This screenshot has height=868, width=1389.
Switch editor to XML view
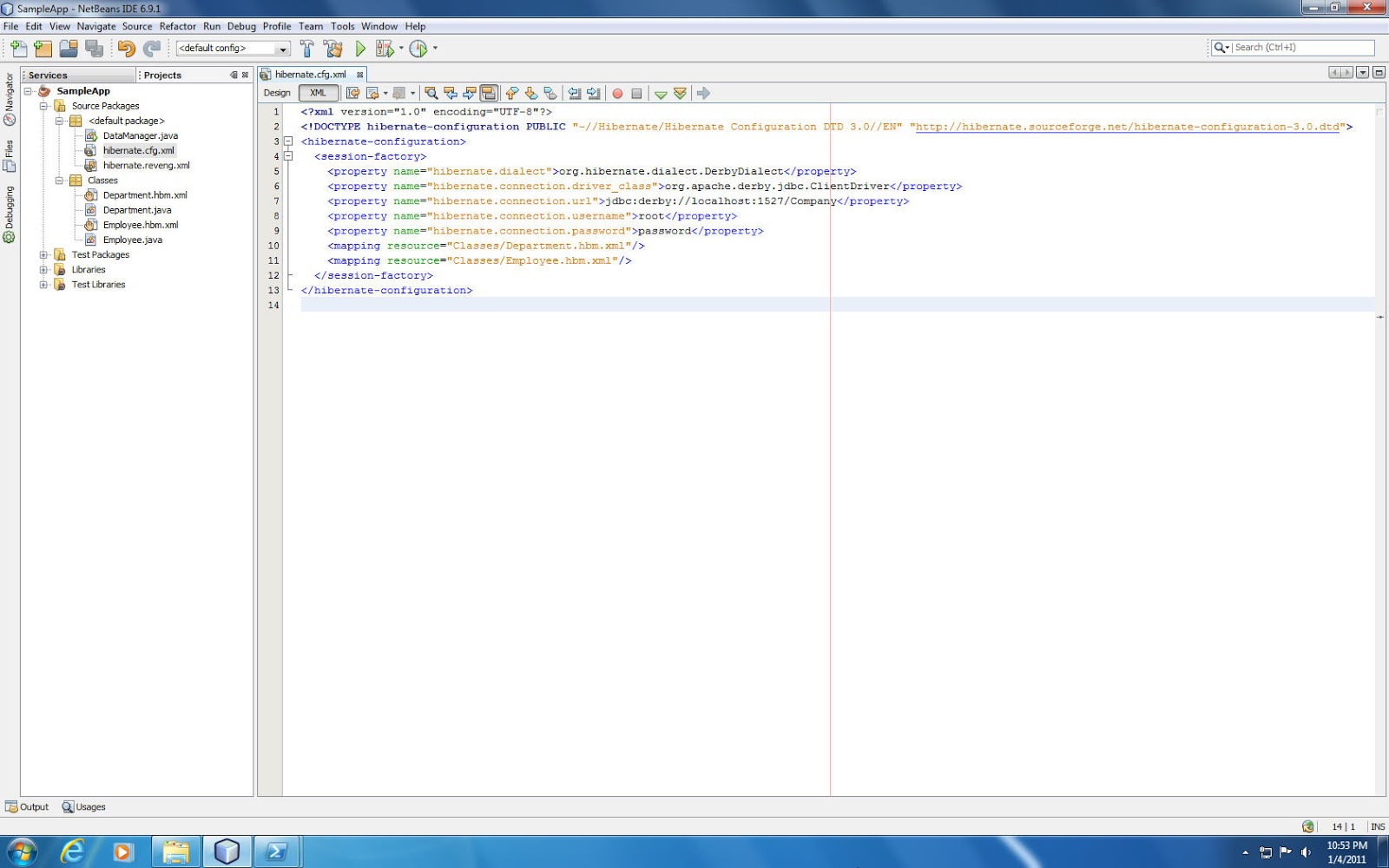[x=318, y=93]
